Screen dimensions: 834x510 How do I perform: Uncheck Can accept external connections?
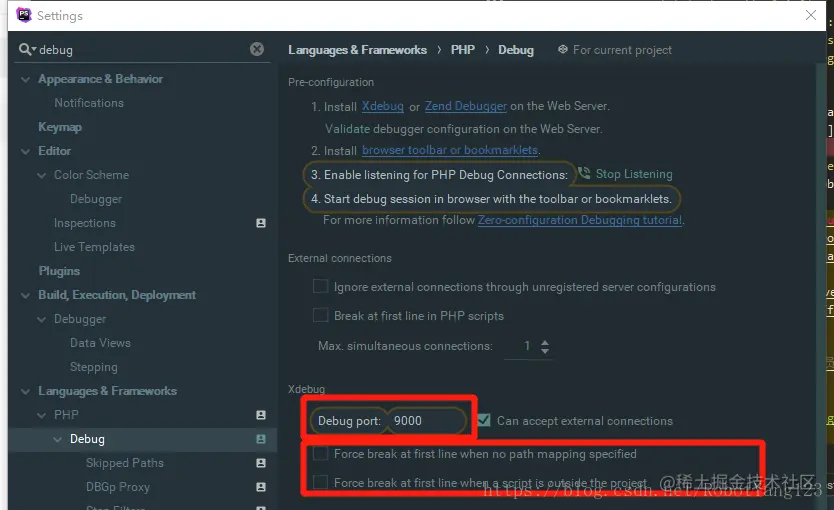tap(483, 420)
